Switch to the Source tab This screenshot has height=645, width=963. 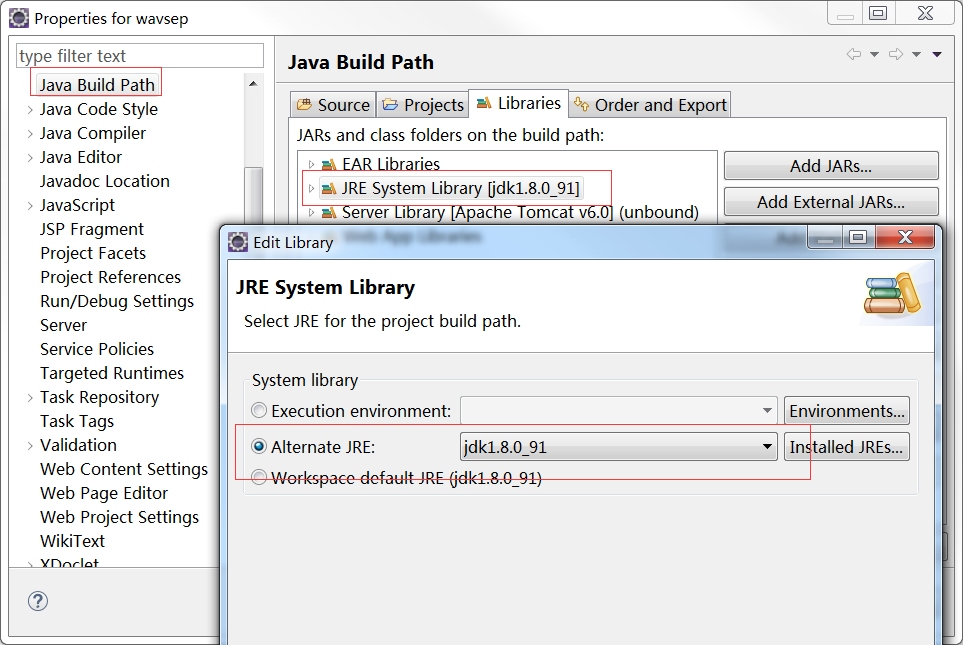tap(333, 105)
